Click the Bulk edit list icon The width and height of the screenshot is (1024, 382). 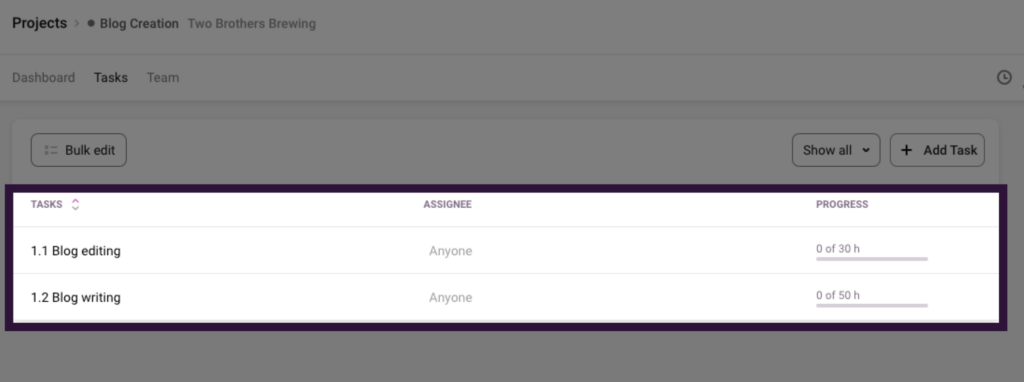coord(51,150)
